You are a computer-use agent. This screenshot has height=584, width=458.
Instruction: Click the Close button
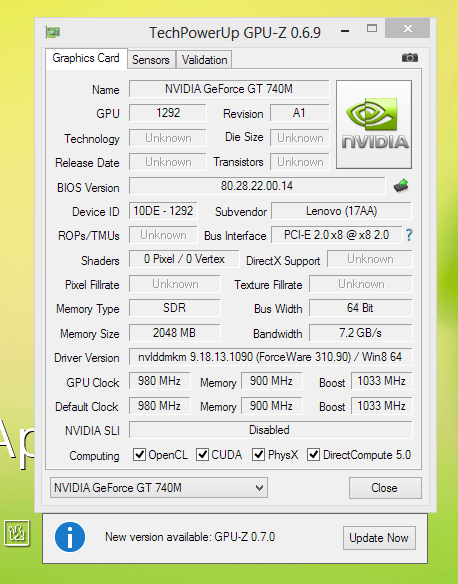click(385, 488)
